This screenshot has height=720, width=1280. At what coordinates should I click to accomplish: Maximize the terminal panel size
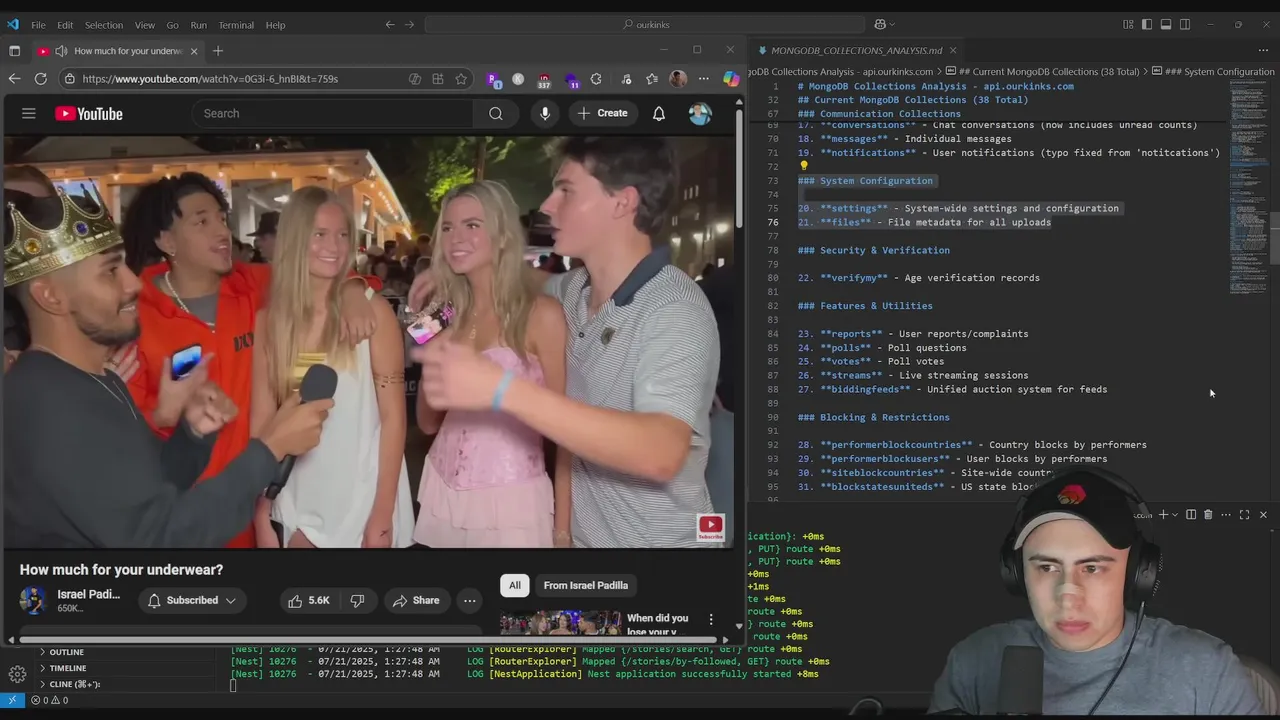[1244, 514]
